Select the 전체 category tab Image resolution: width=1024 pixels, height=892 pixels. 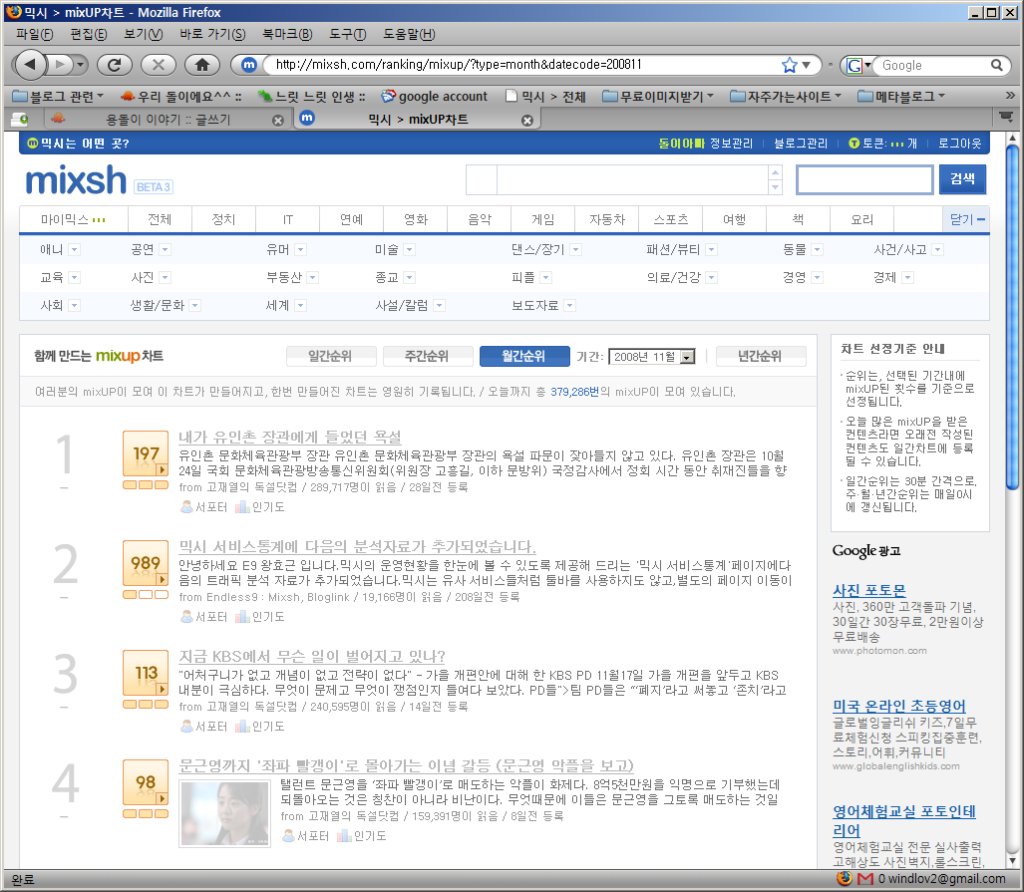159,219
